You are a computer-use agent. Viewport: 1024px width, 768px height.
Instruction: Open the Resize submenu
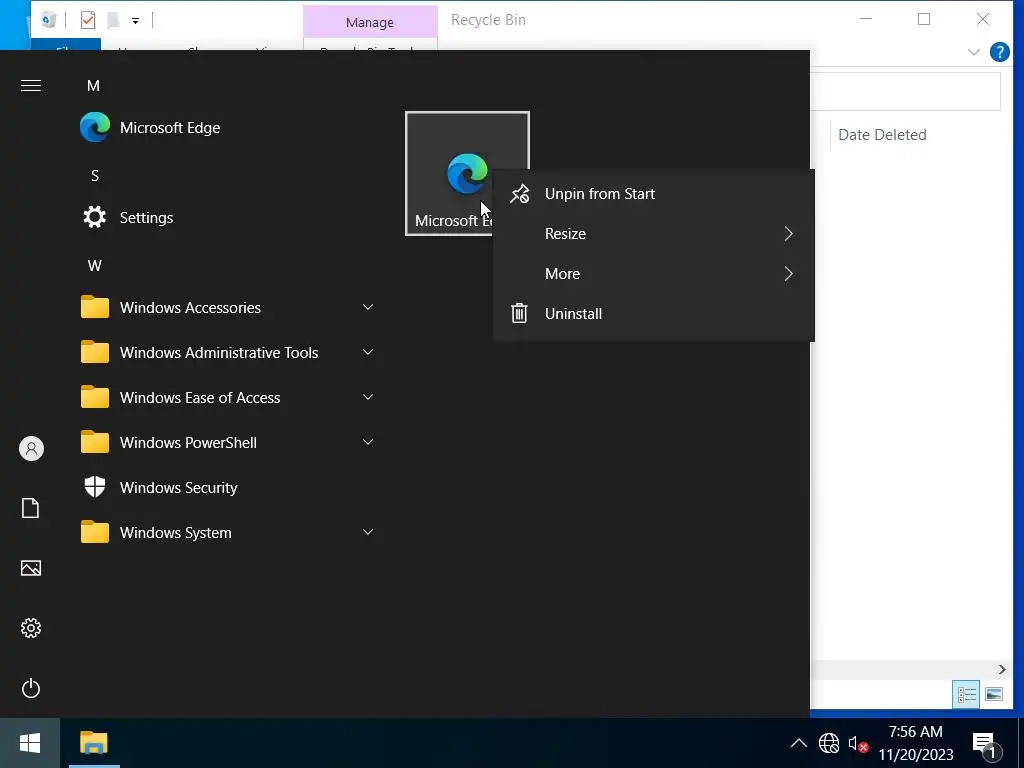[x=654, y=234]
